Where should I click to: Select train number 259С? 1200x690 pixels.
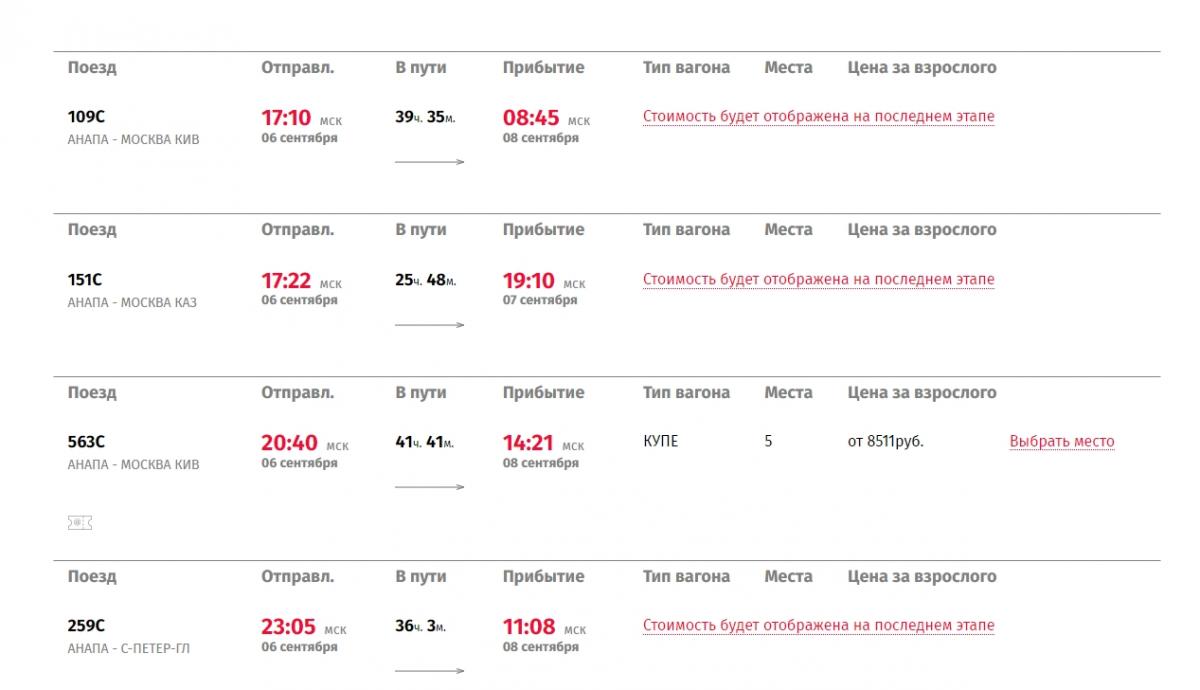(x=86, y=626)
